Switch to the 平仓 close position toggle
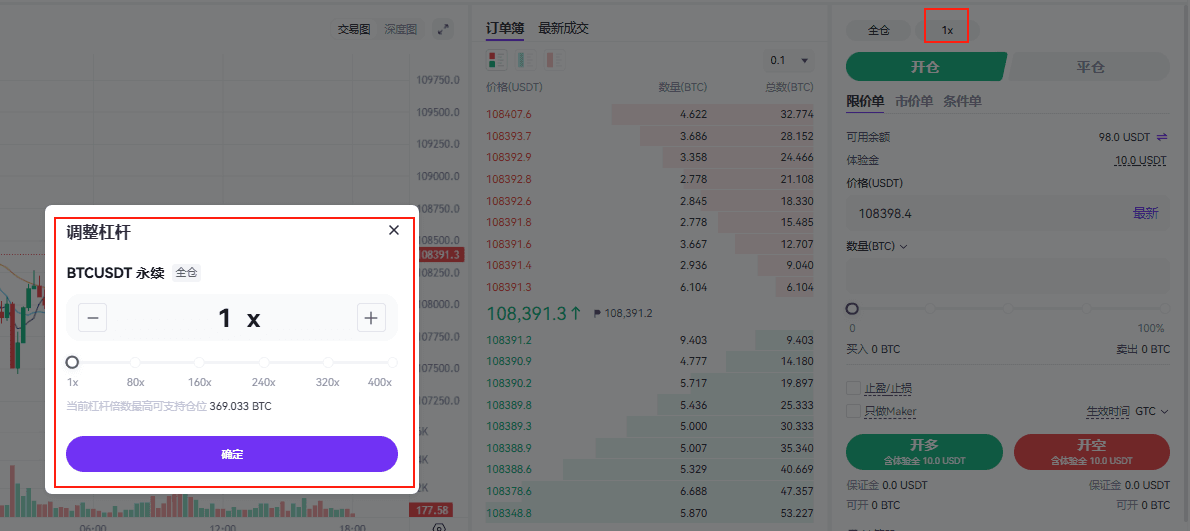The height and width of the screenshot is (531, 1190). (x=1089, y=67)
